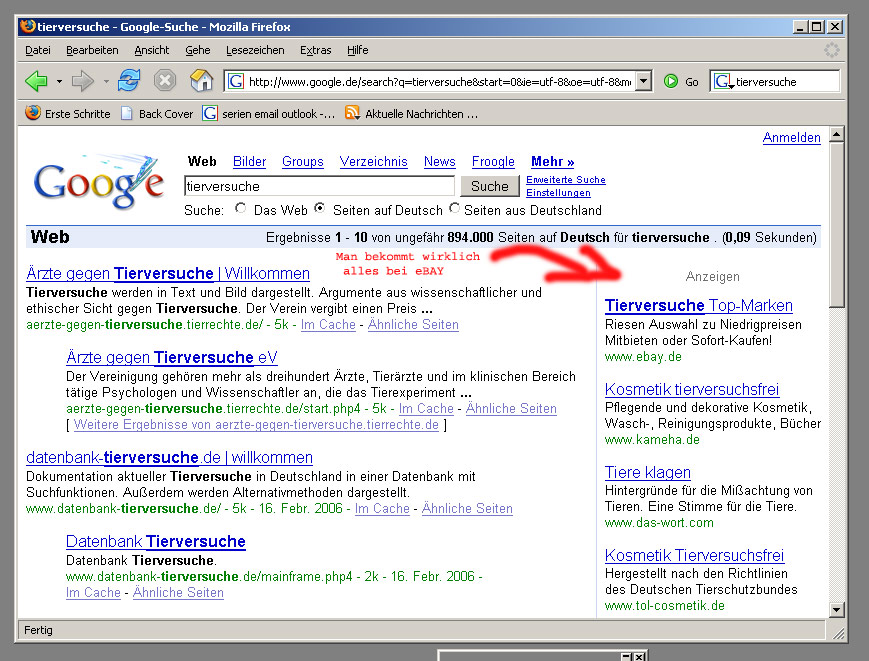Screen dimensions: 869x661
Task: Click the Google icon of serien email outlook bookmark
Action: 209,114
